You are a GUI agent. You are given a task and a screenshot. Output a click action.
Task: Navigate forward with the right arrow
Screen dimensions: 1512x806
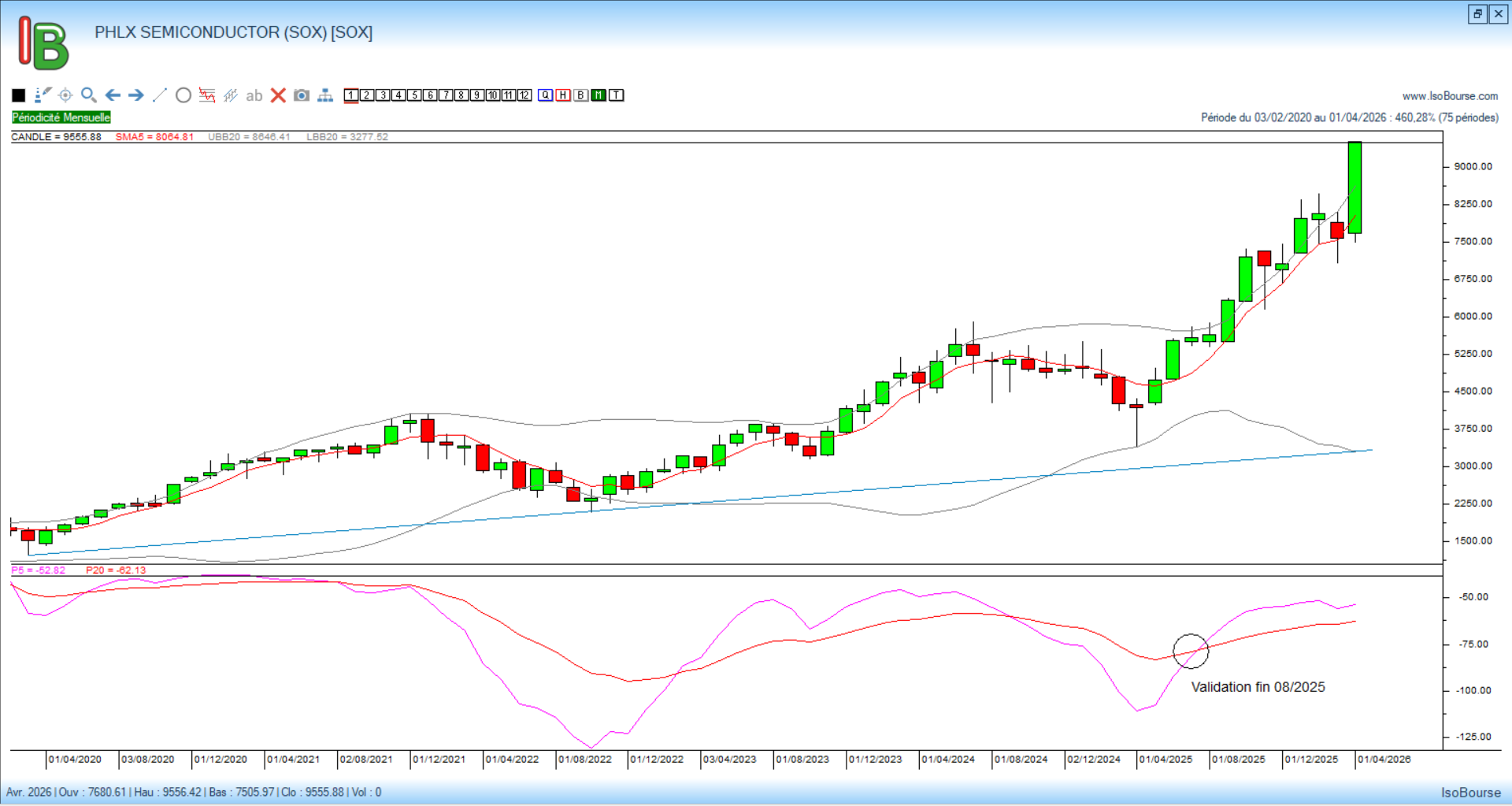pyautogui.click(x=136, y=95)
